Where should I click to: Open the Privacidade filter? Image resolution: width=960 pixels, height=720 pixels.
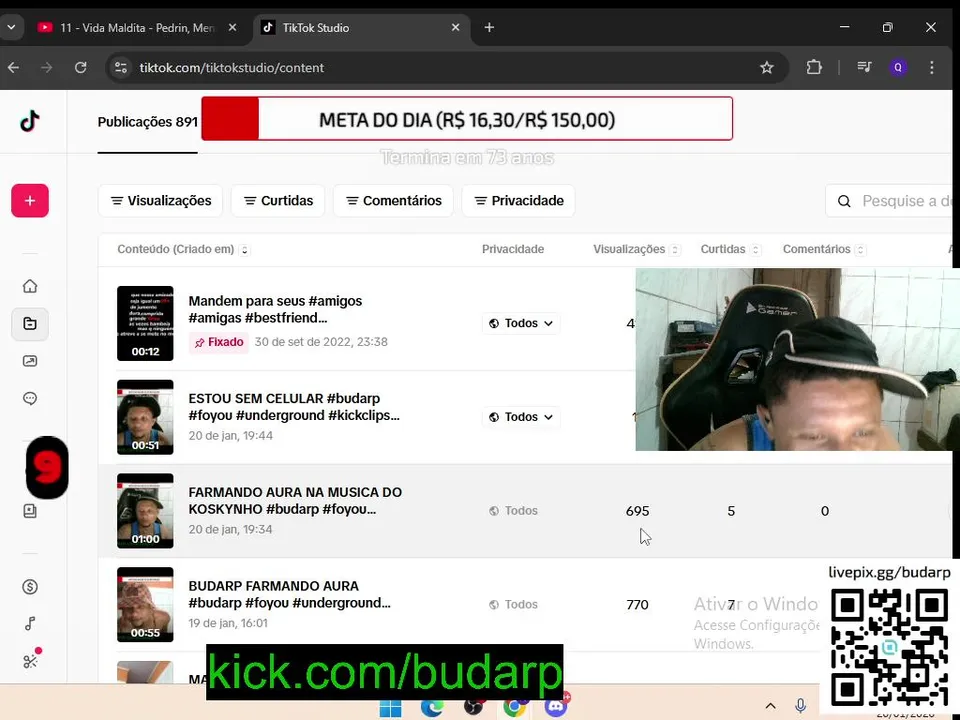click(x=519, y=201)
